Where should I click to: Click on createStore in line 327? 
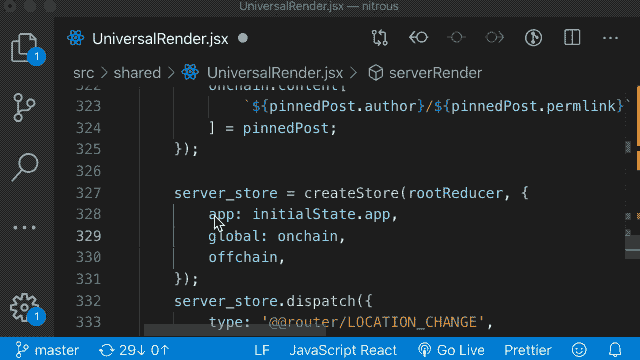pyautogui.click(x=351, y=193)
